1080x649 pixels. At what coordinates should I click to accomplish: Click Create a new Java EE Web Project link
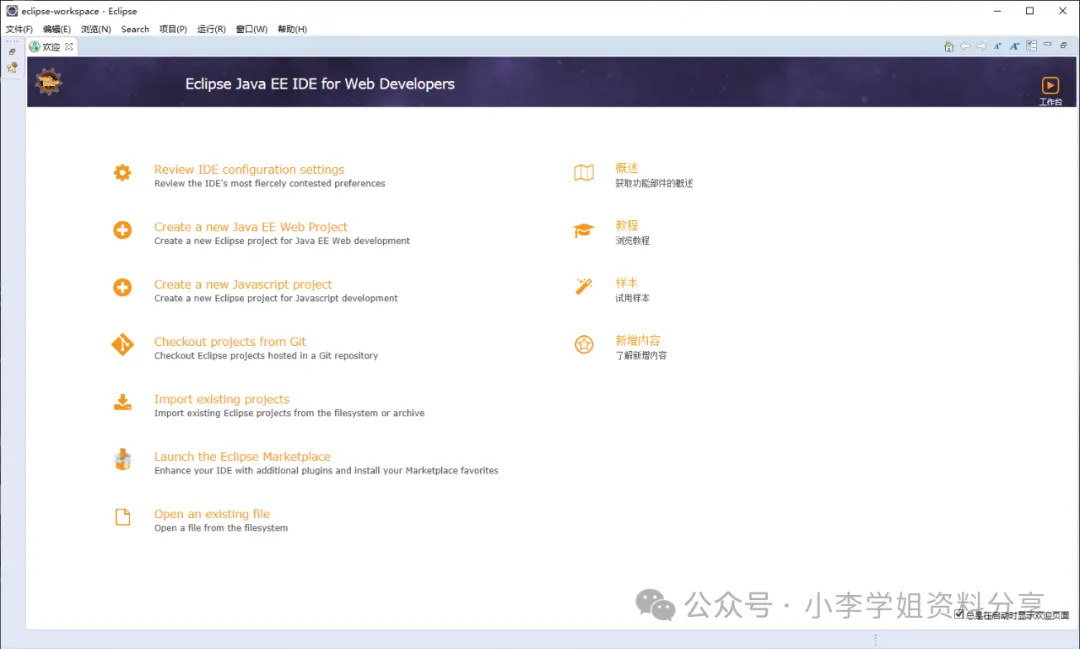tap(251, 227)
